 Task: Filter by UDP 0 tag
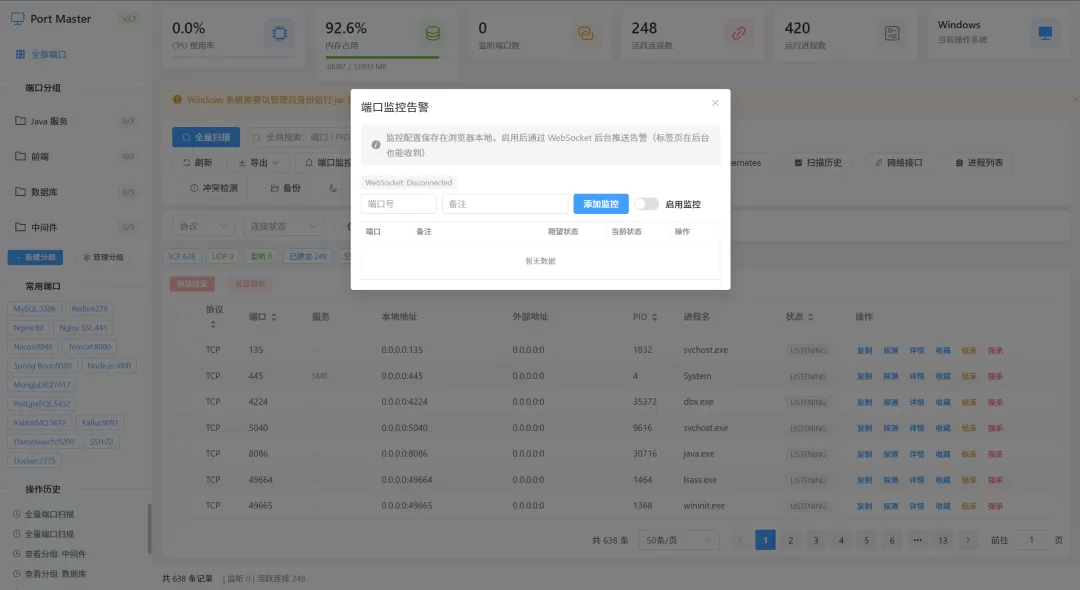pyautogui.click(x=222, y=256)
